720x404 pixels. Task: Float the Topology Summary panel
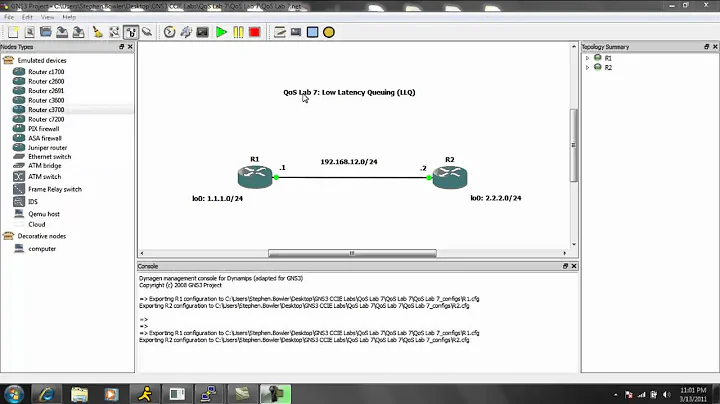(x=707, y=47)
